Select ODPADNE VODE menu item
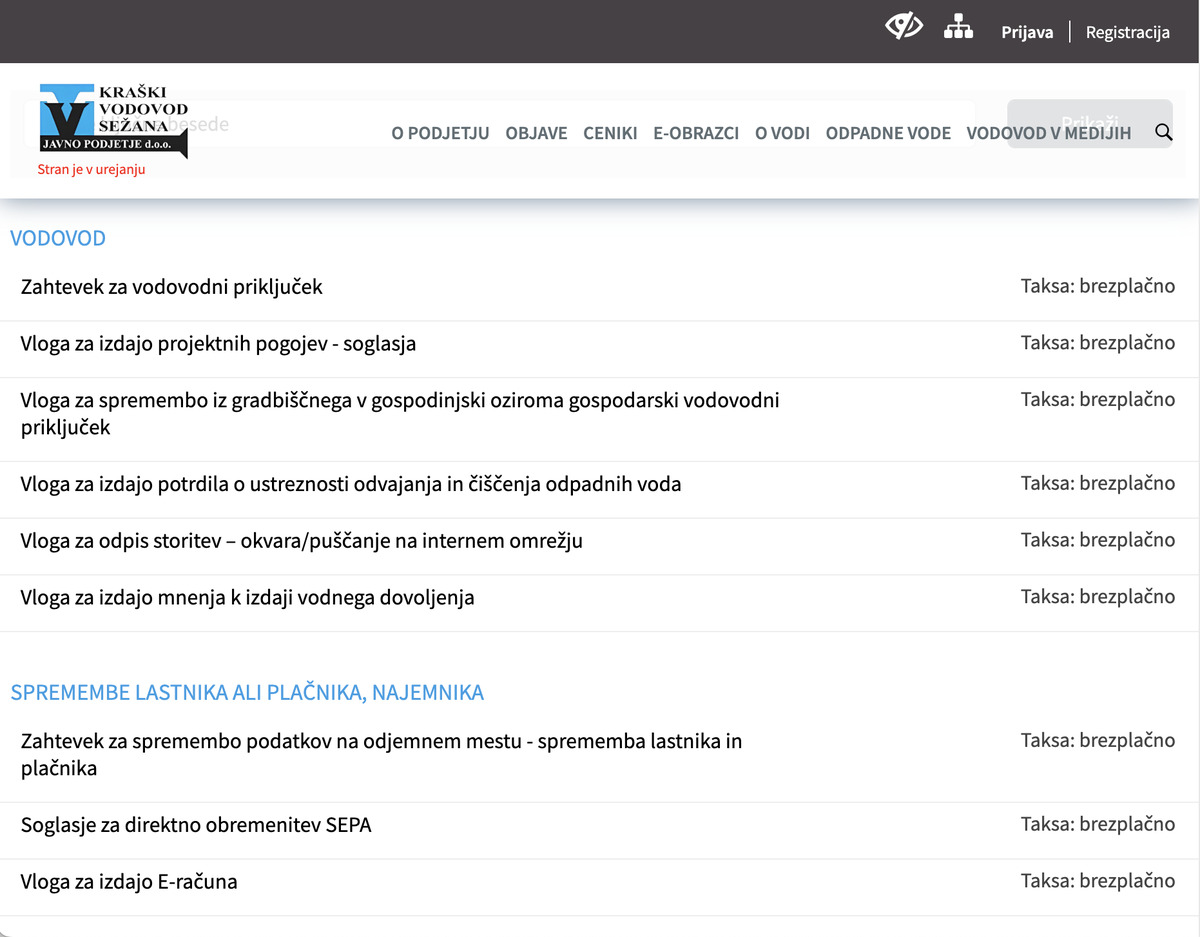The height and width of the screenshot is (937, 1200). click(x=888, y=133)
